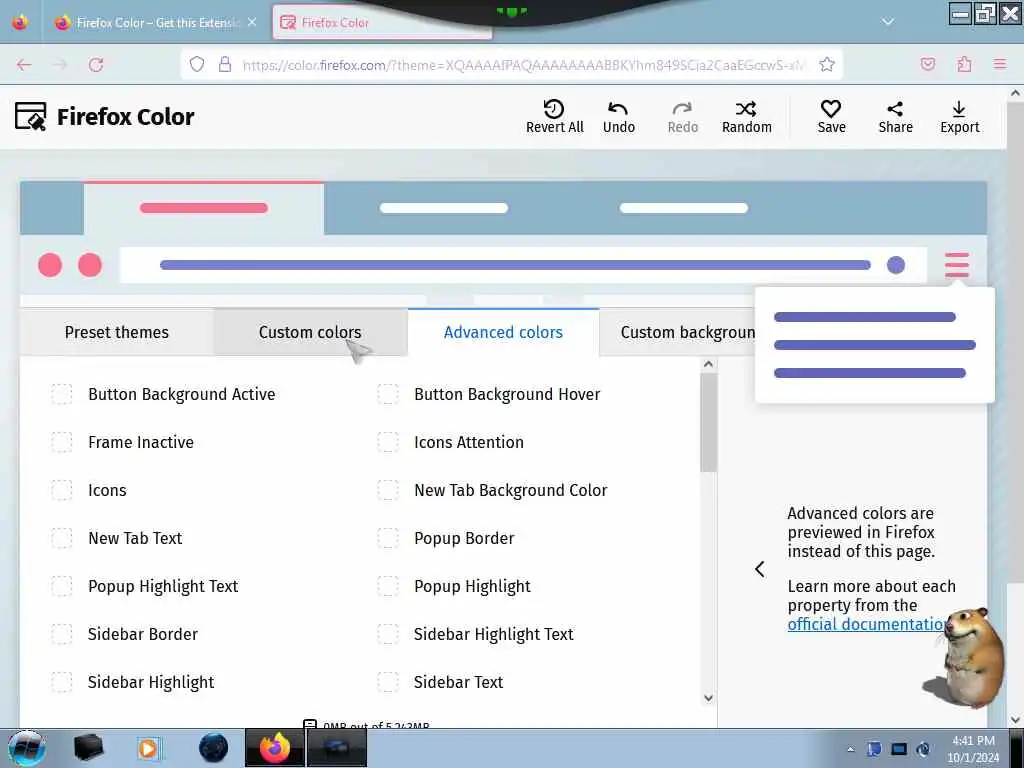Click the Firefox Color heading text

click(125, 117)
